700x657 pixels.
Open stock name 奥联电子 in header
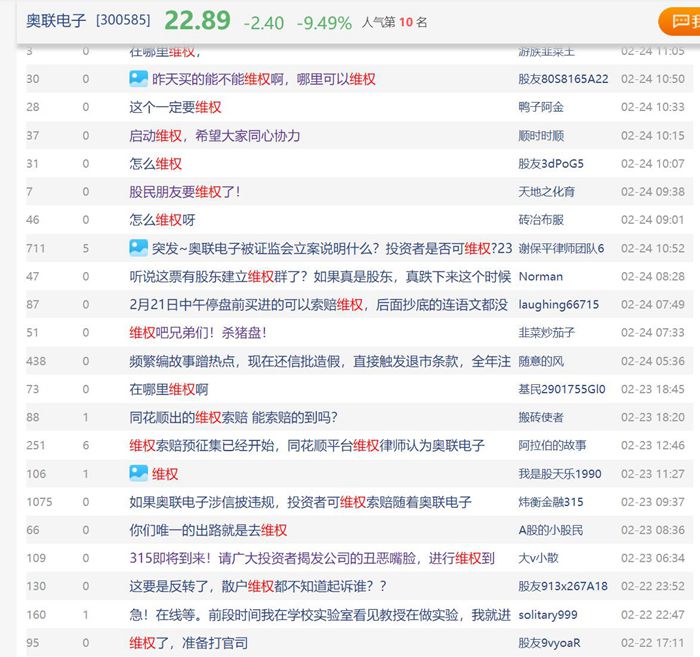56,21
